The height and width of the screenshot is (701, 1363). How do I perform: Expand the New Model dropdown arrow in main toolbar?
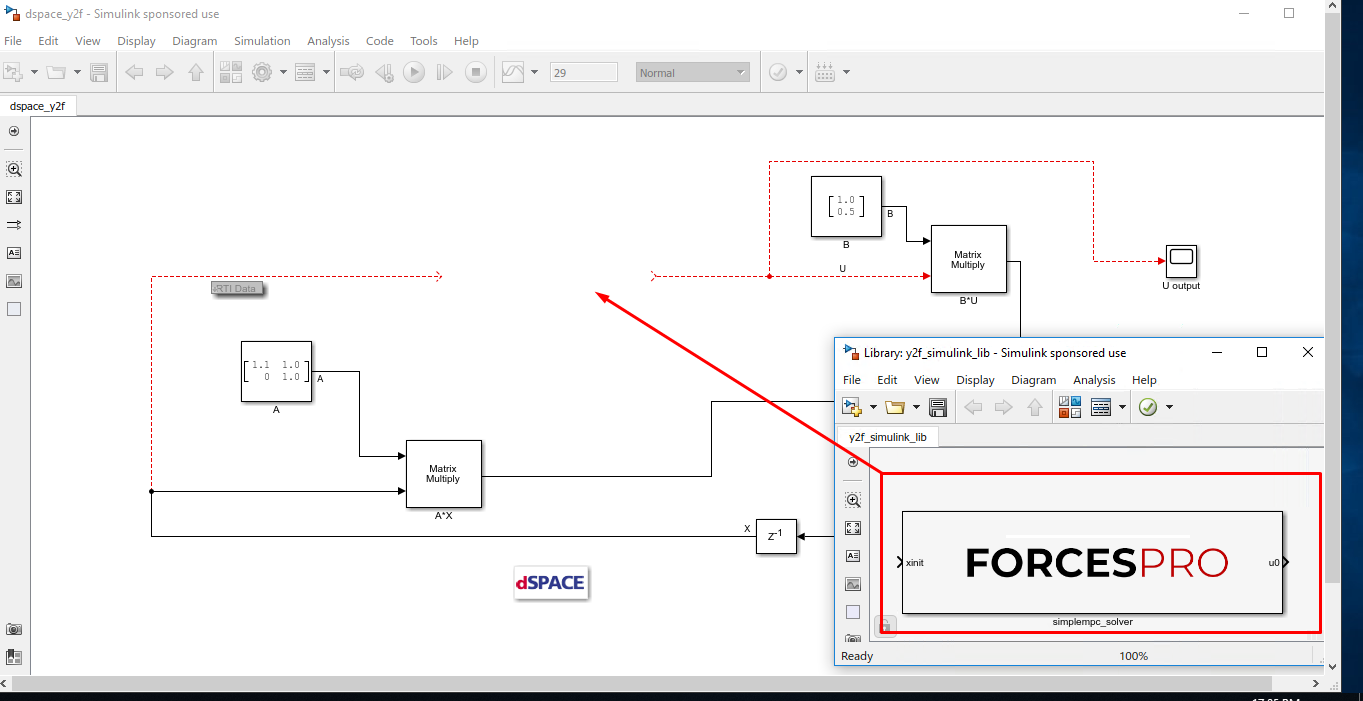click(34, 72)
